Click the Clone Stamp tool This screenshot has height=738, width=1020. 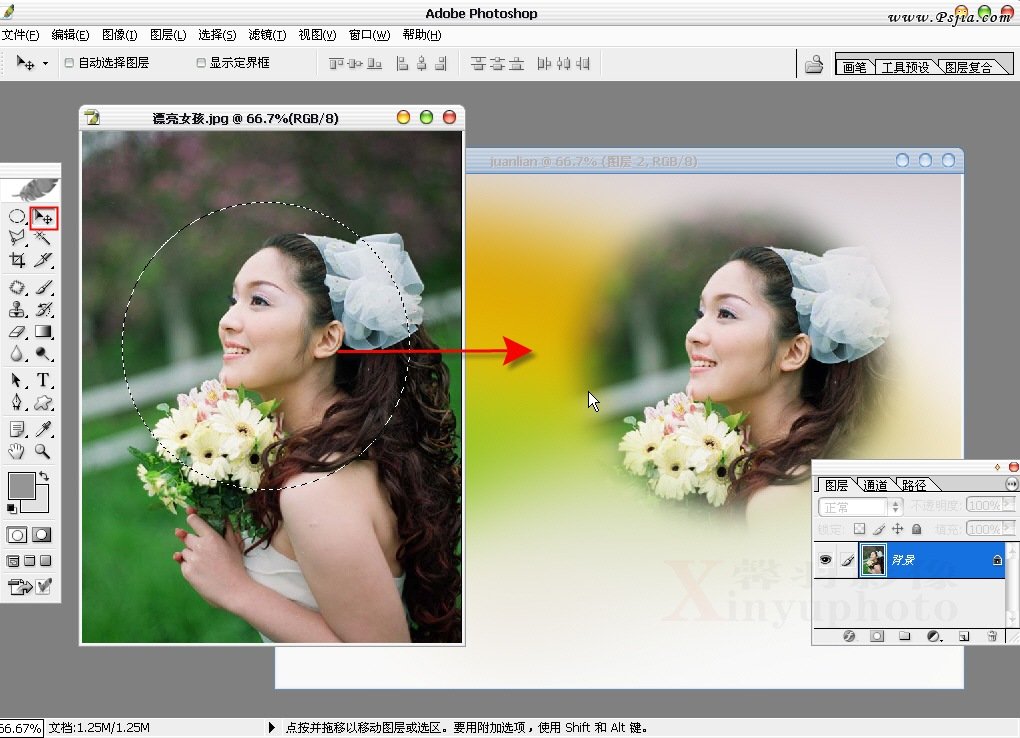coord(17,309)
